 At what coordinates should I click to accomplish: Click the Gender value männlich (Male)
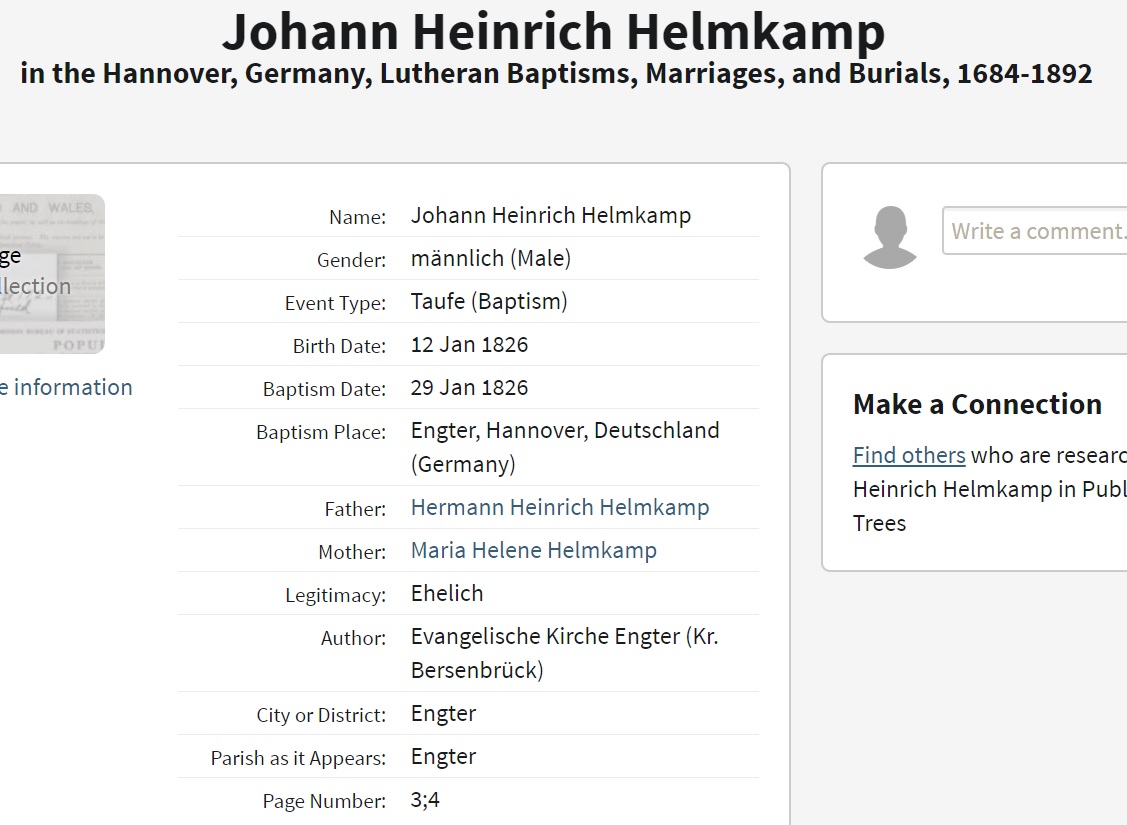click(x=490, y=259)
